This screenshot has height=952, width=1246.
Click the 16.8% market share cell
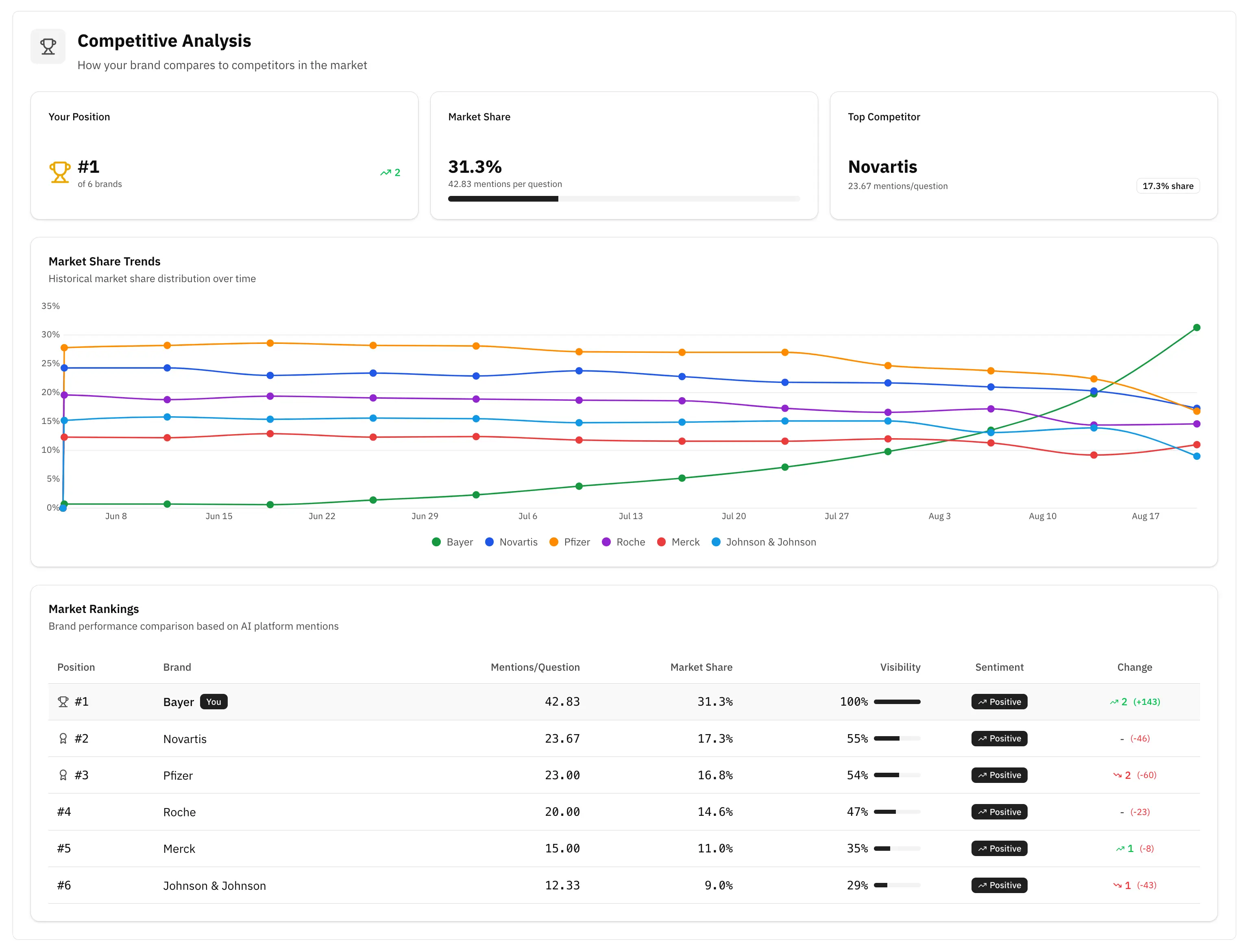[715, 775]
